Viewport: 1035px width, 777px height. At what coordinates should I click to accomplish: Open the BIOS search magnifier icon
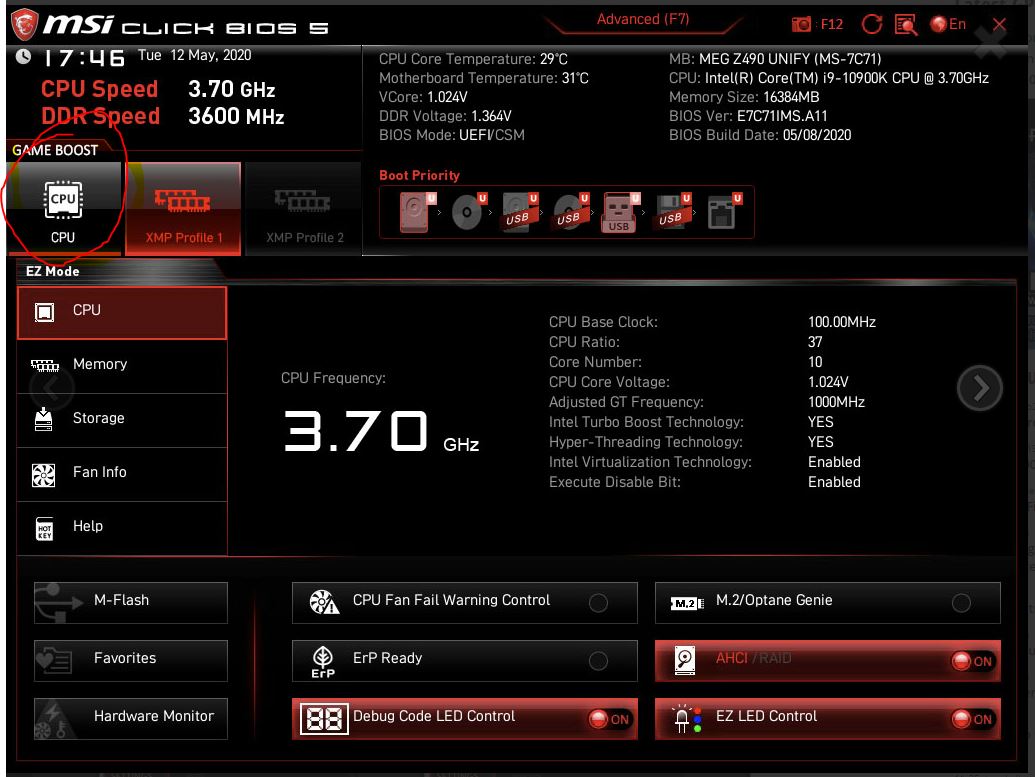(x=906, y=25)
